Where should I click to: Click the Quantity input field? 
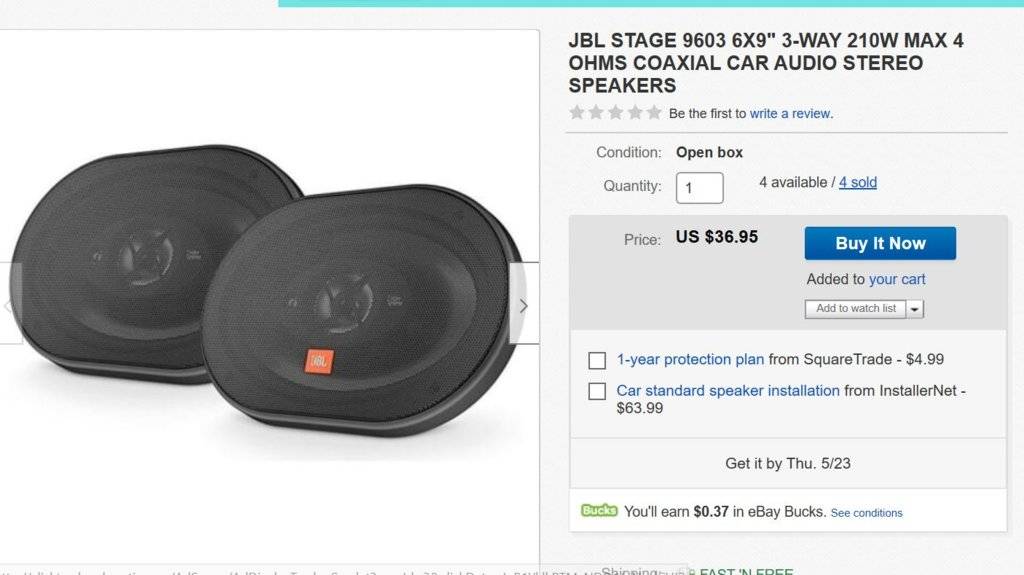699,187
